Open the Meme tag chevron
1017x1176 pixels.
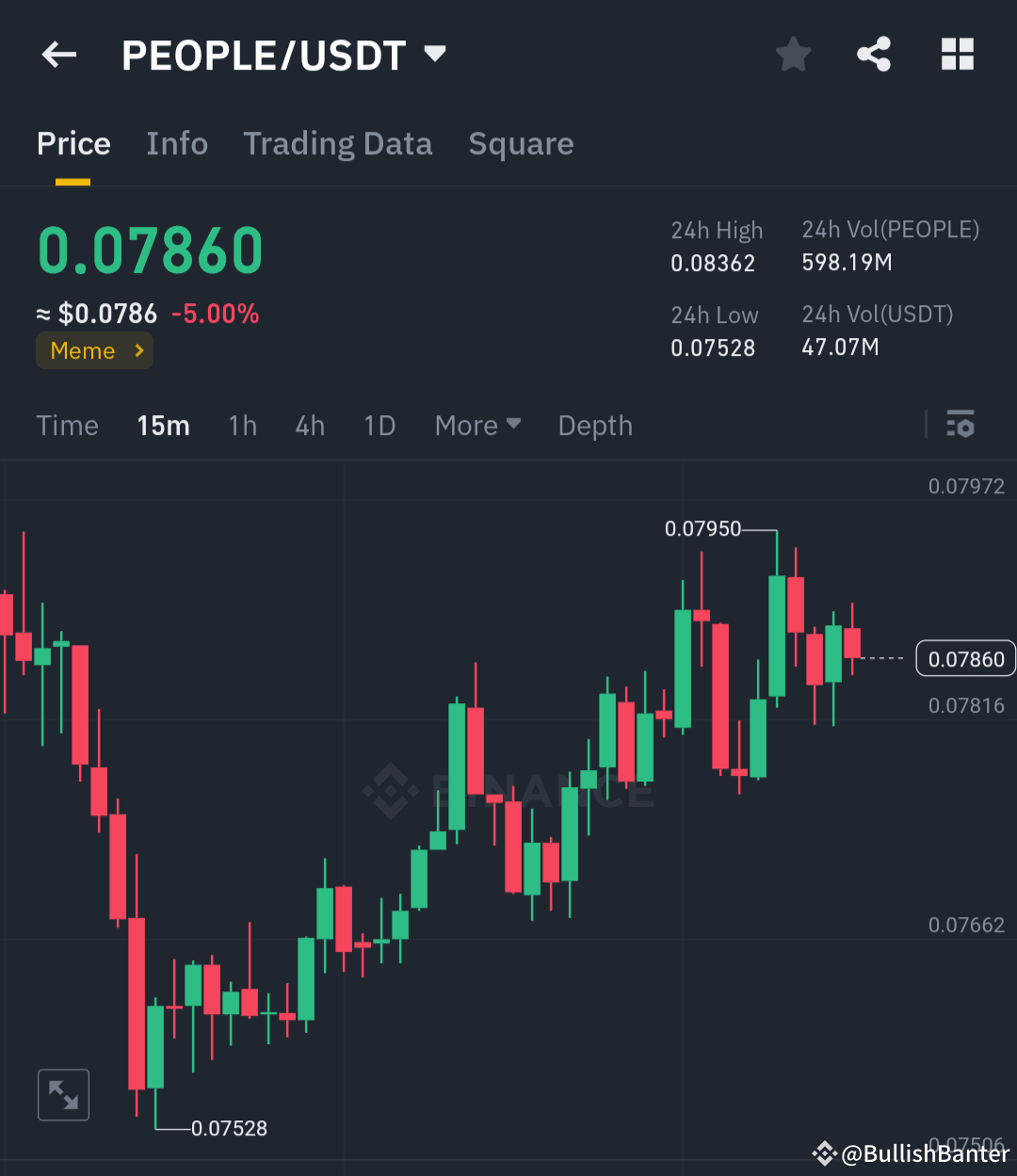[135, 350]
